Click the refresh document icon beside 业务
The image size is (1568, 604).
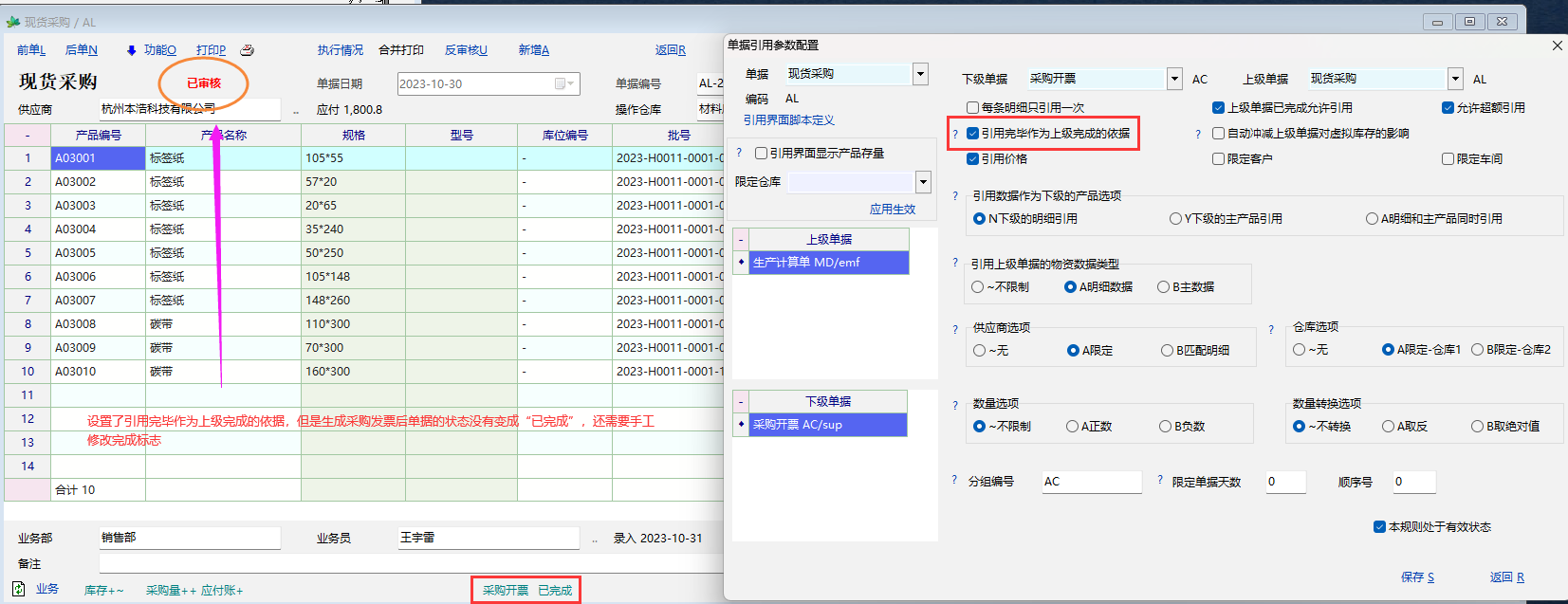(19, 589)
